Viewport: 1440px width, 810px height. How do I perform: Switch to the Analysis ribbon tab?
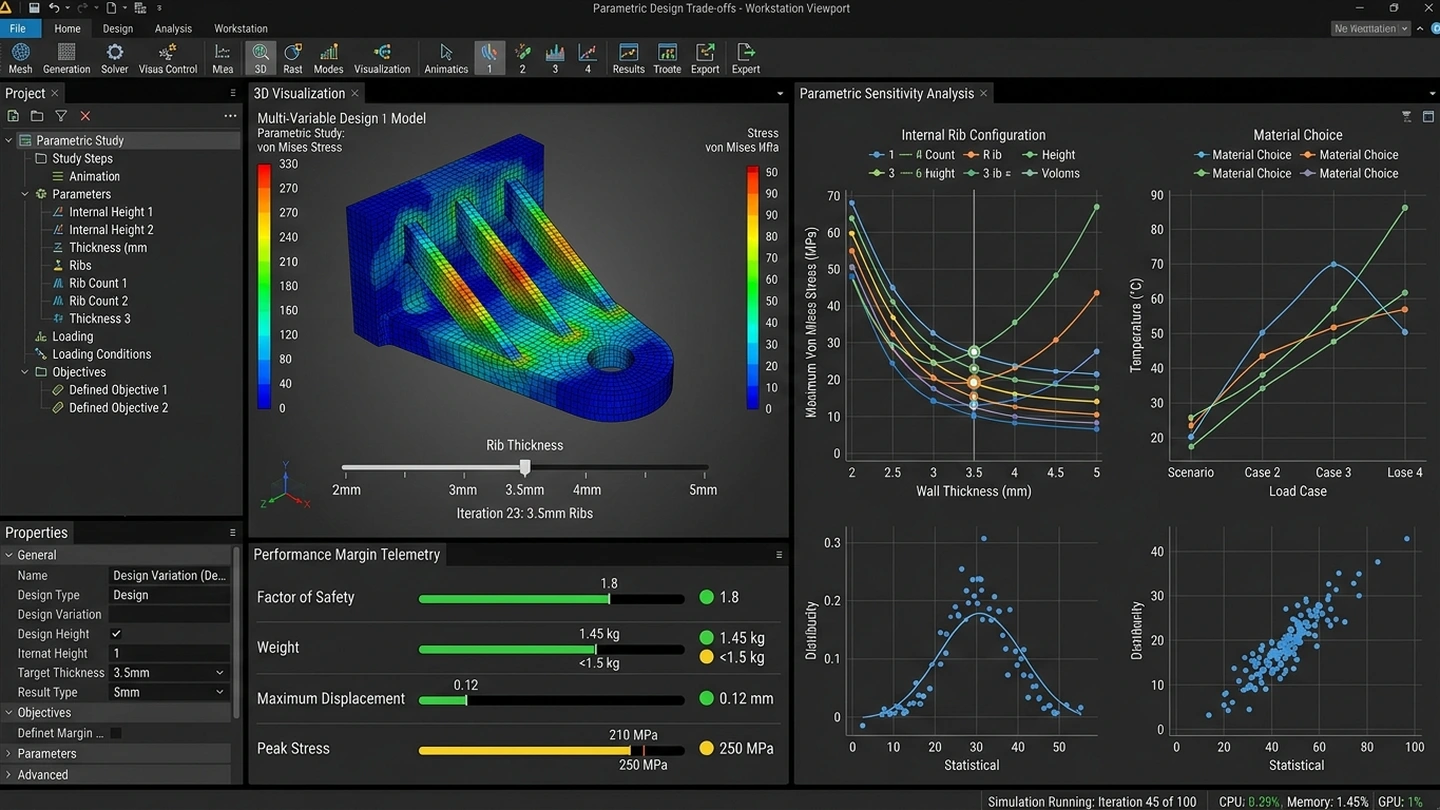(x=173, y=29)
